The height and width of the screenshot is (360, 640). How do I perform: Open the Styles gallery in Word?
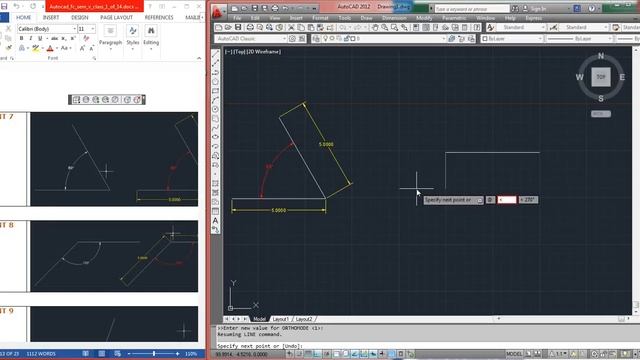pyautogui.click(x=133, y=38)
